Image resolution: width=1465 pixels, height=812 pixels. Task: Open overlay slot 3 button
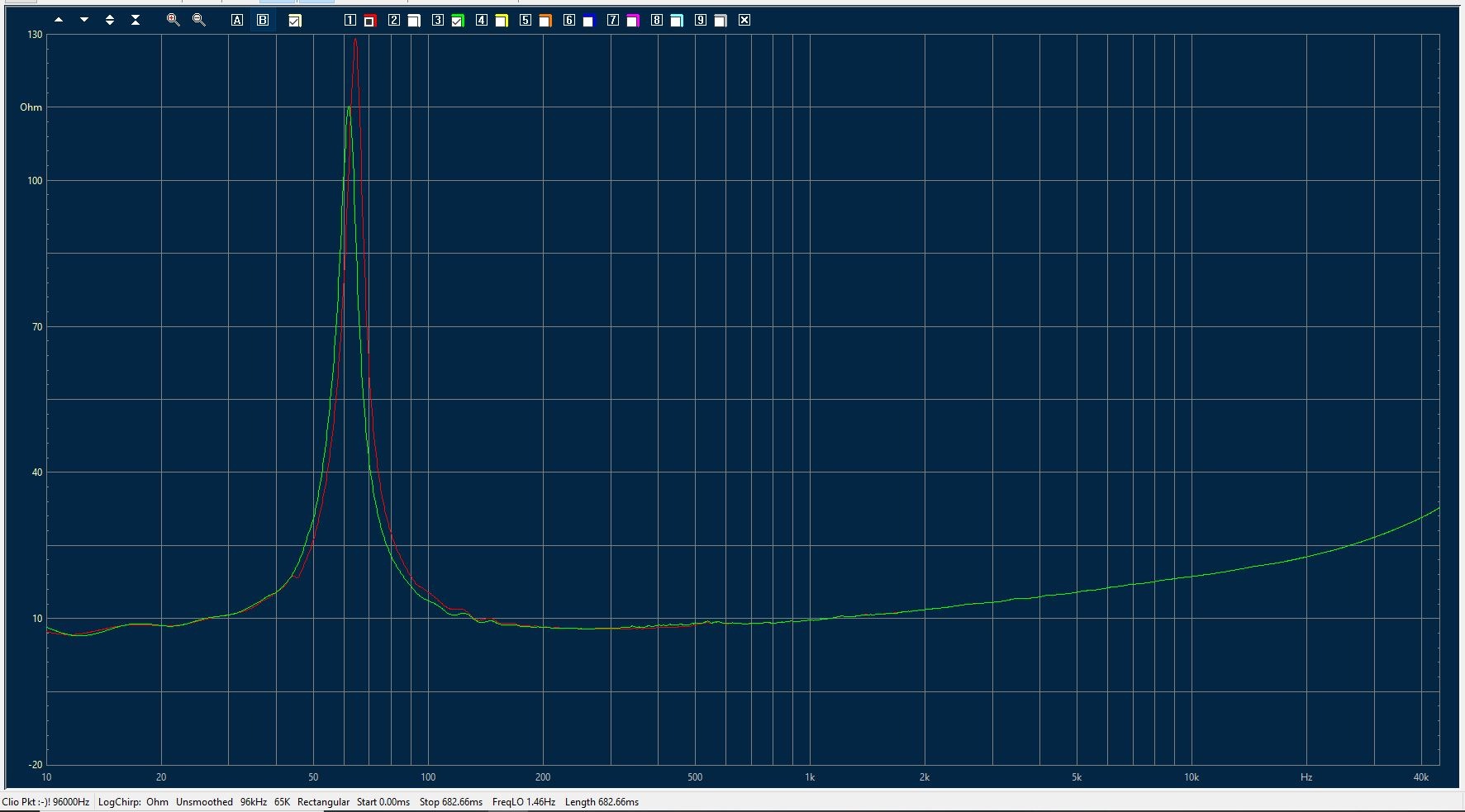pyautogui.click(x=438, y=20)
